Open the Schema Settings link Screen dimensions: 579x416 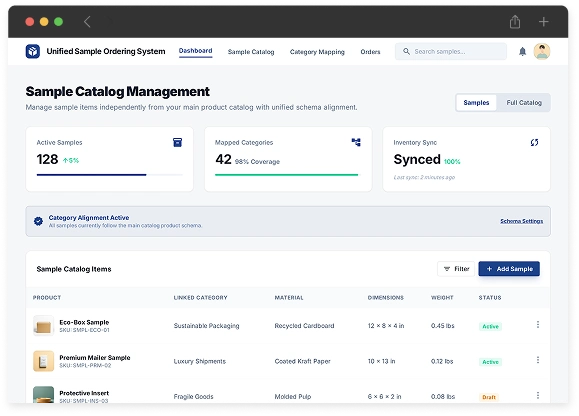pos(521,221)
